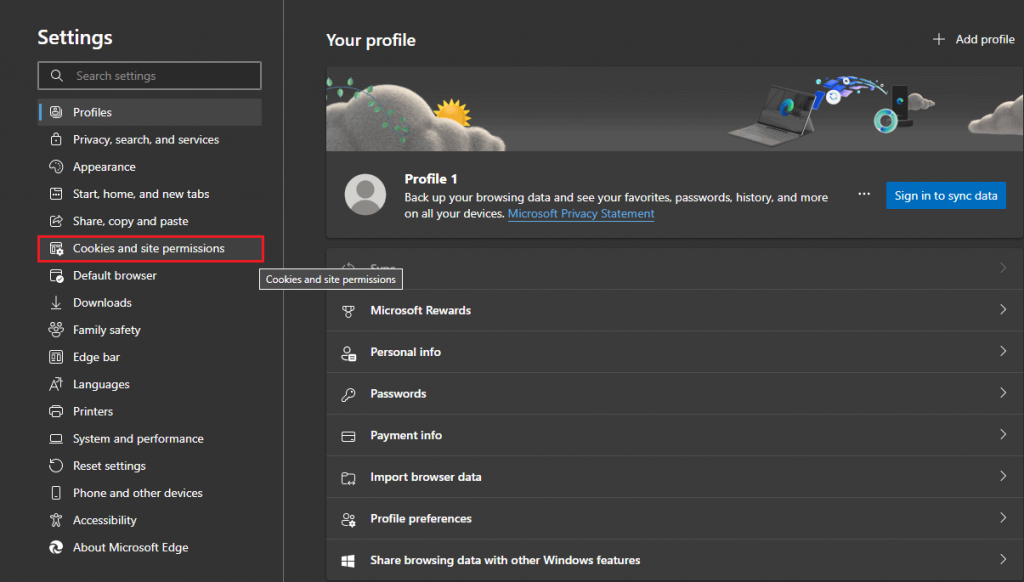Open Profile preferences row
Viewport: 1024px width, 582px height.
(675, 519)
